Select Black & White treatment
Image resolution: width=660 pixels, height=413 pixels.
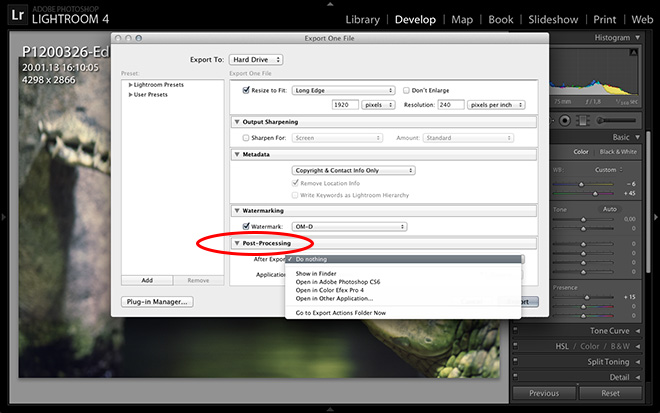click(x=618, y=152)
